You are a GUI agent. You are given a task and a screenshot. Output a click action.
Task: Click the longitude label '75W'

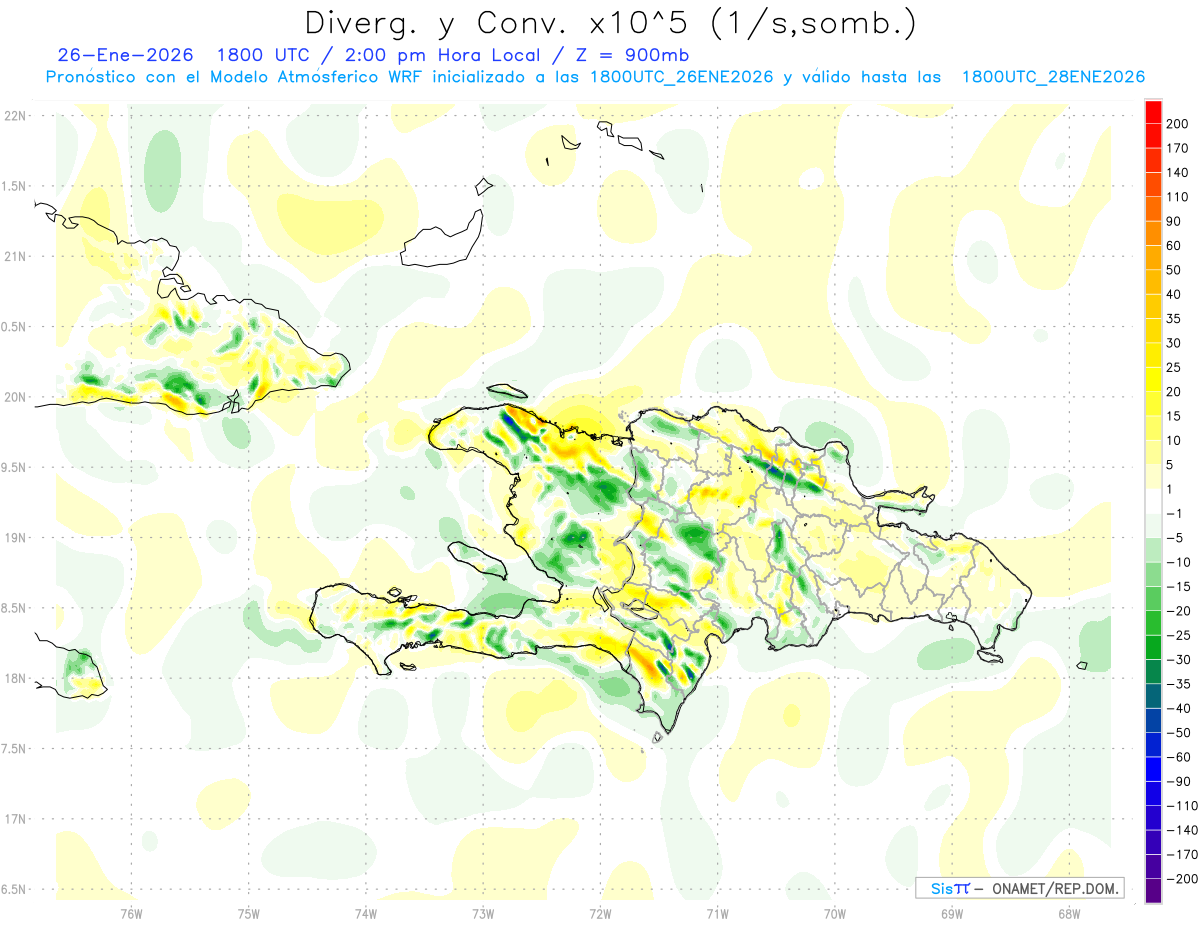click(x=248, y=913)
